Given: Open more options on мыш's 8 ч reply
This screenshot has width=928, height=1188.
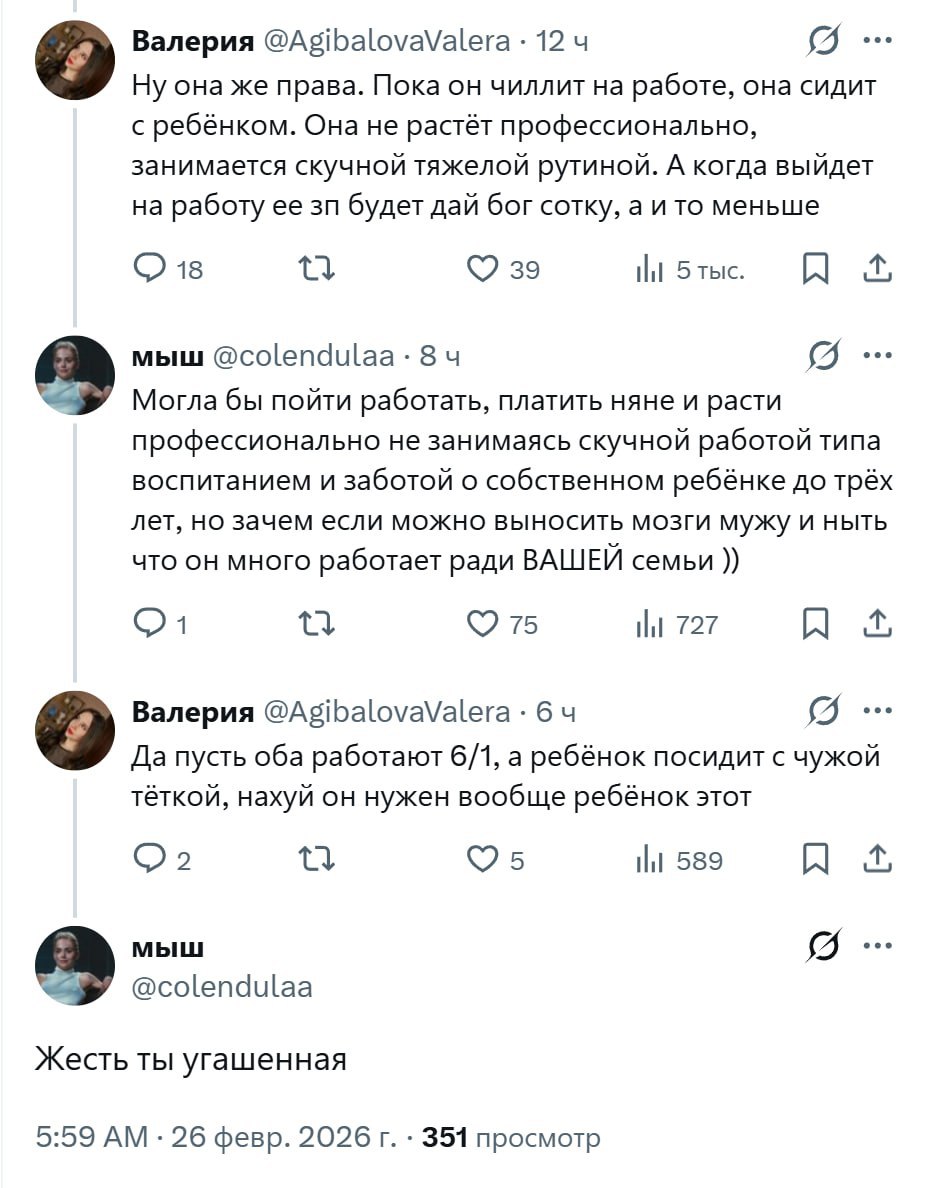Looking at the screenshot, I should (877, 356).
